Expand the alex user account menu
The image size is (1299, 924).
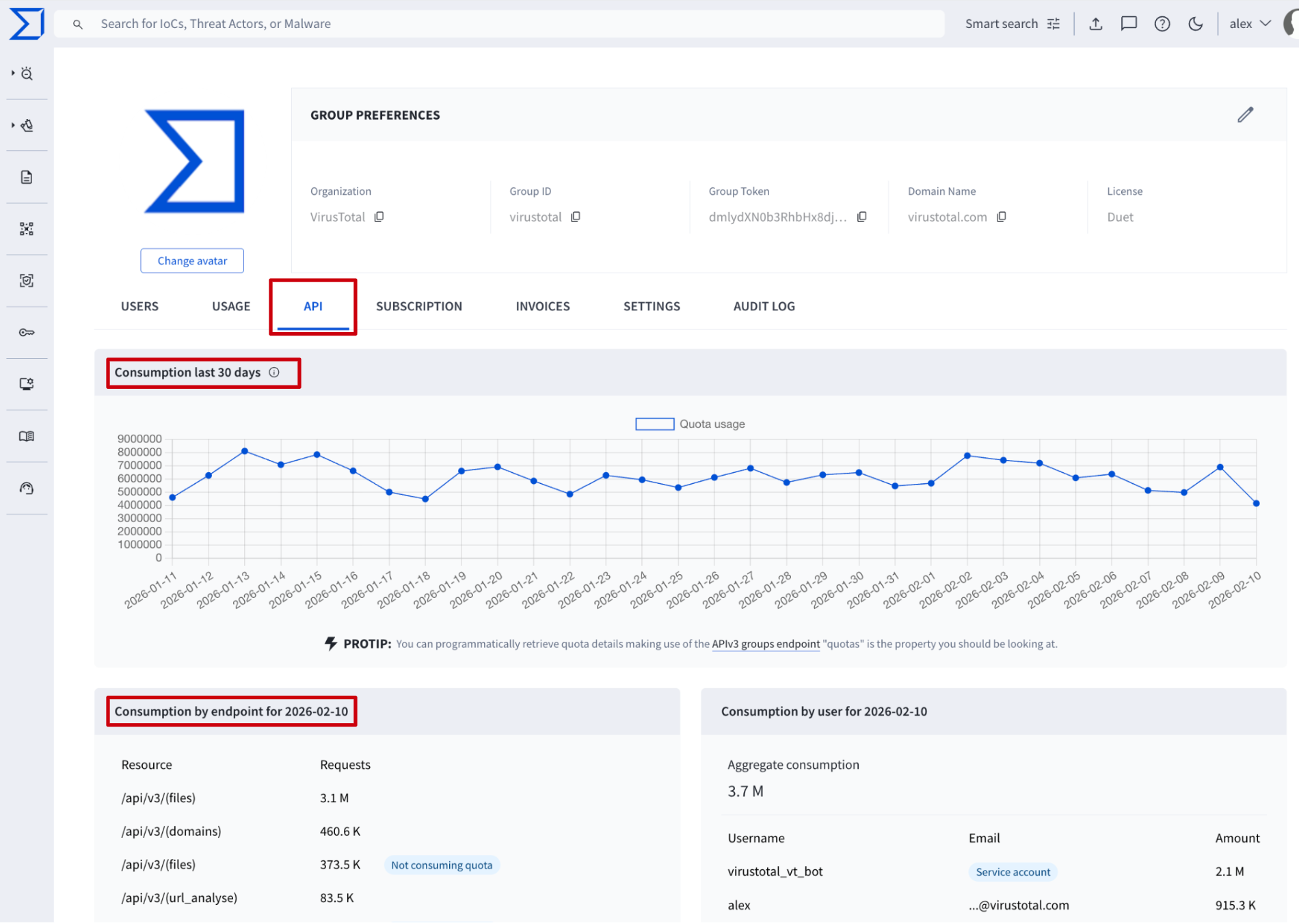(x=1250, y=24)
